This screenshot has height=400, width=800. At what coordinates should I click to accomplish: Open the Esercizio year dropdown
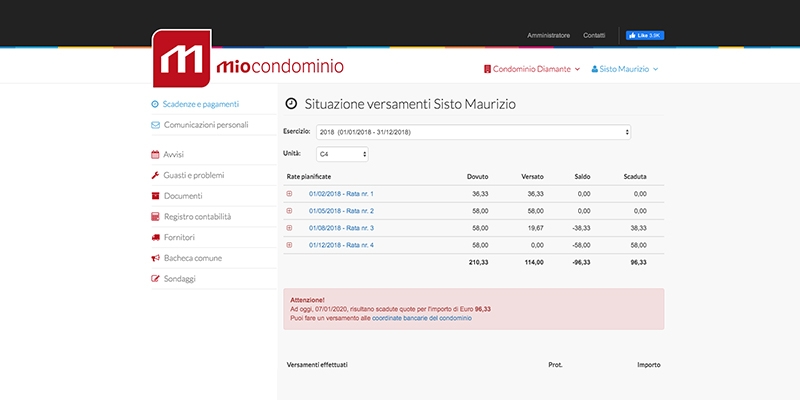tap(473, 132)
